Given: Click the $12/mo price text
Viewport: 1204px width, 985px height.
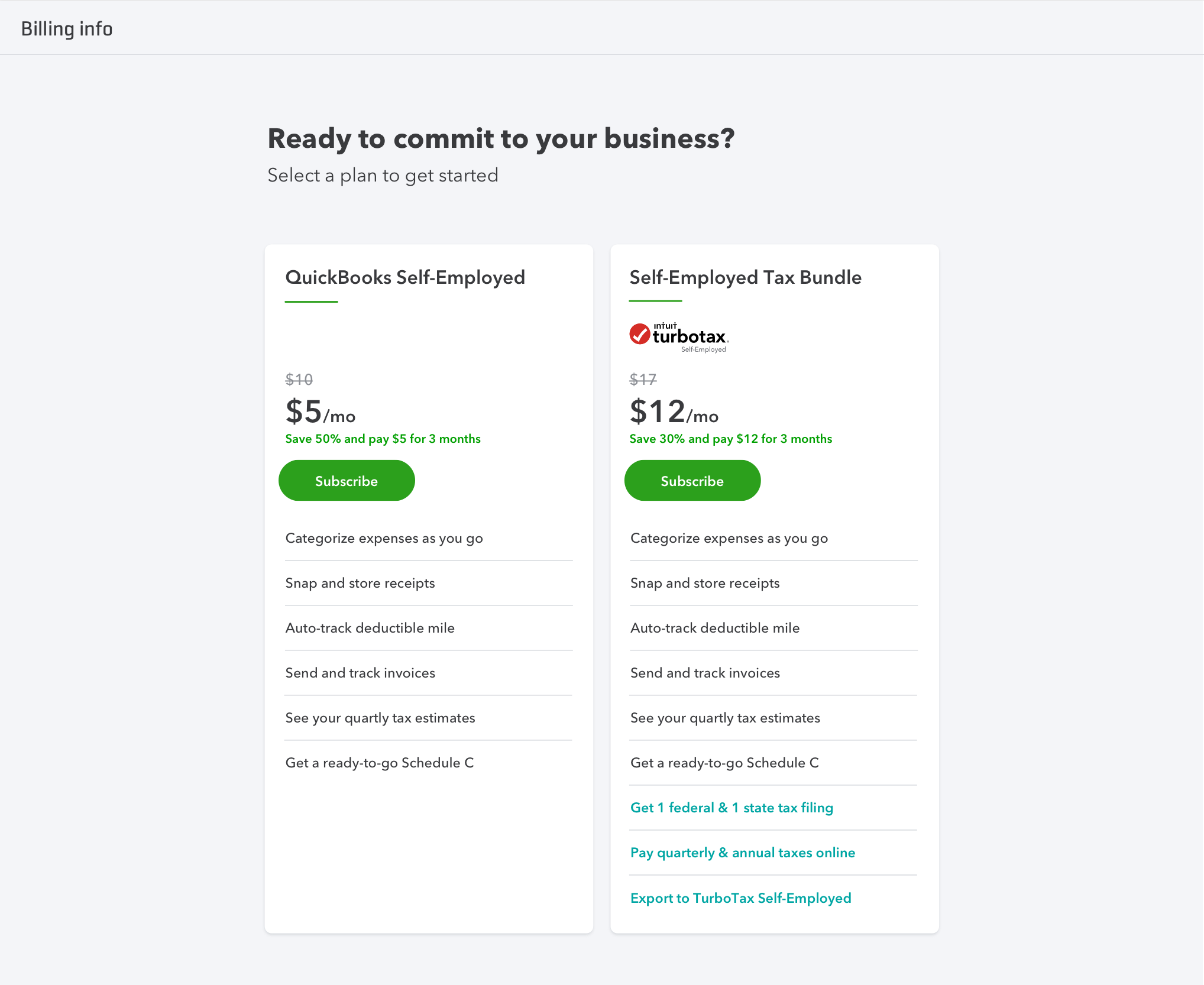Looking at the screenshot, I should (x=674, y=412).
